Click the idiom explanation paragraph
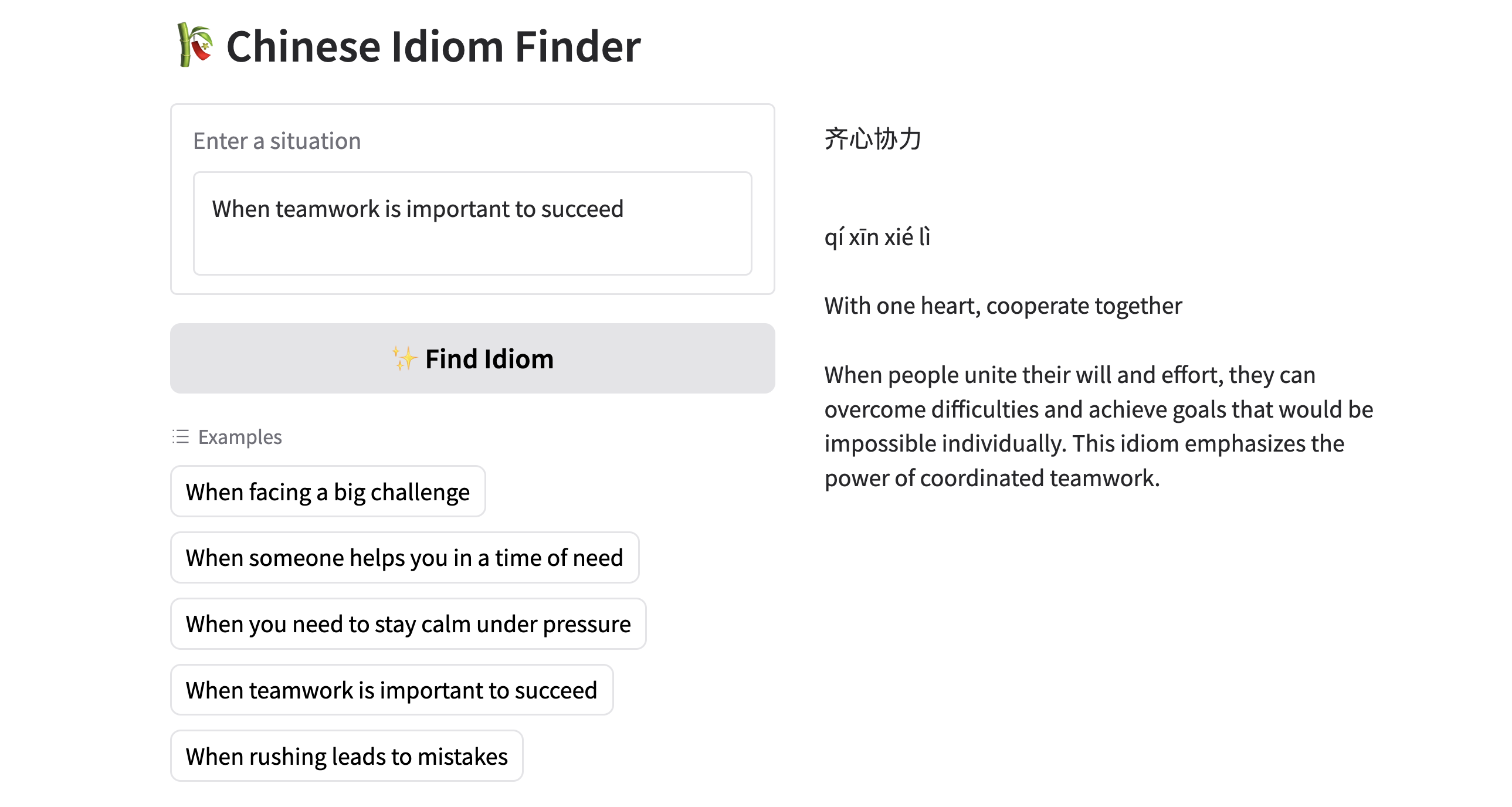Viewport: 1512px width, 807px height. (1097, 426)
